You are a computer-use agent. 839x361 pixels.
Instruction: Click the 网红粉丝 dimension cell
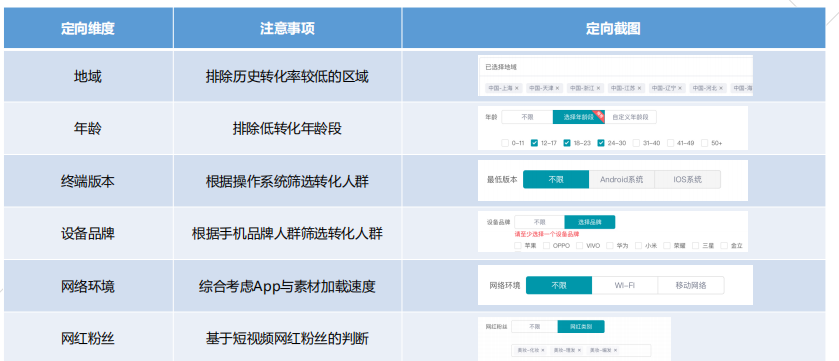point(88,338)
